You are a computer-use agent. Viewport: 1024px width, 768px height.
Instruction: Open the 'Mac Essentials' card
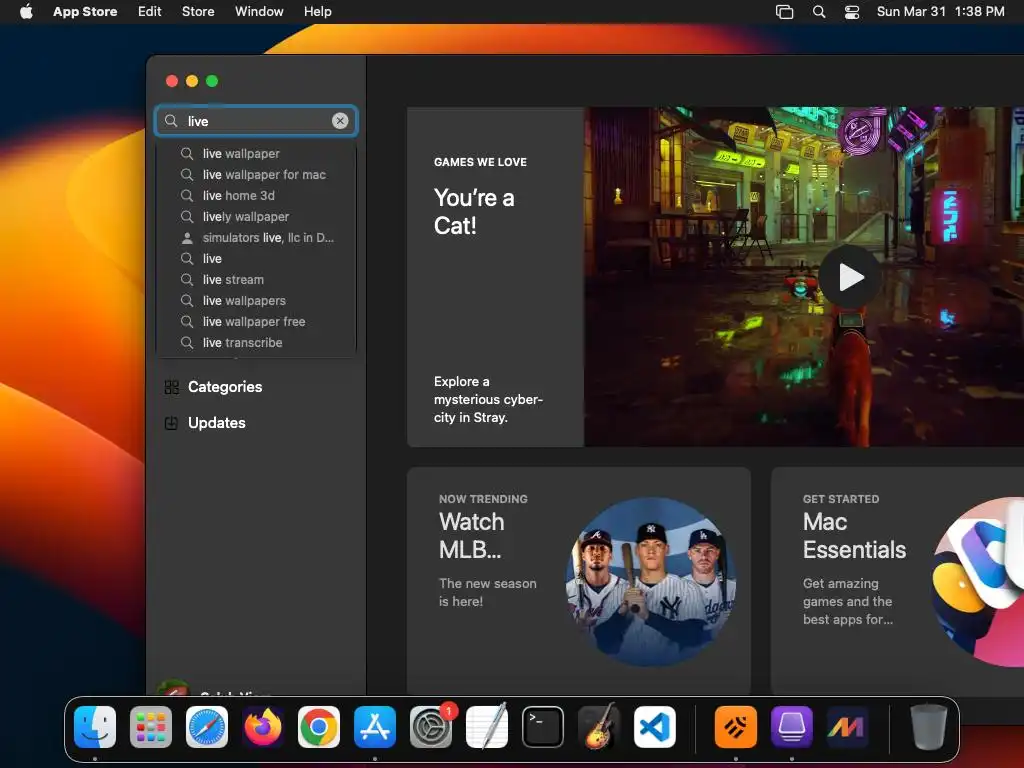[897, 580]
